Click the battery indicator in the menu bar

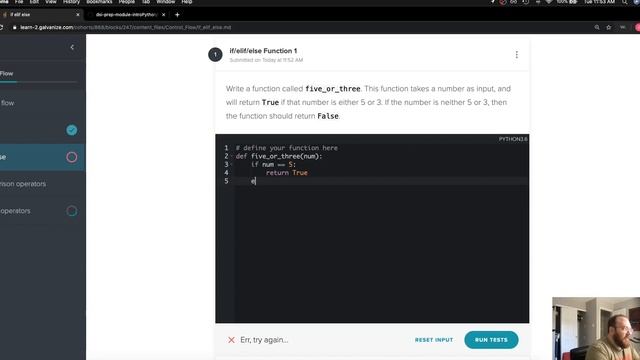point(568,2)
